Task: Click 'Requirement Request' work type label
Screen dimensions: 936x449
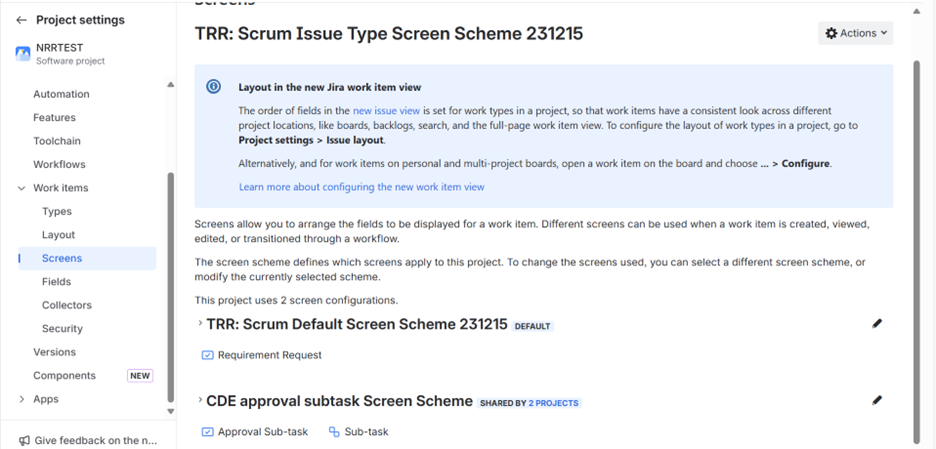Action: coord(270,355)
